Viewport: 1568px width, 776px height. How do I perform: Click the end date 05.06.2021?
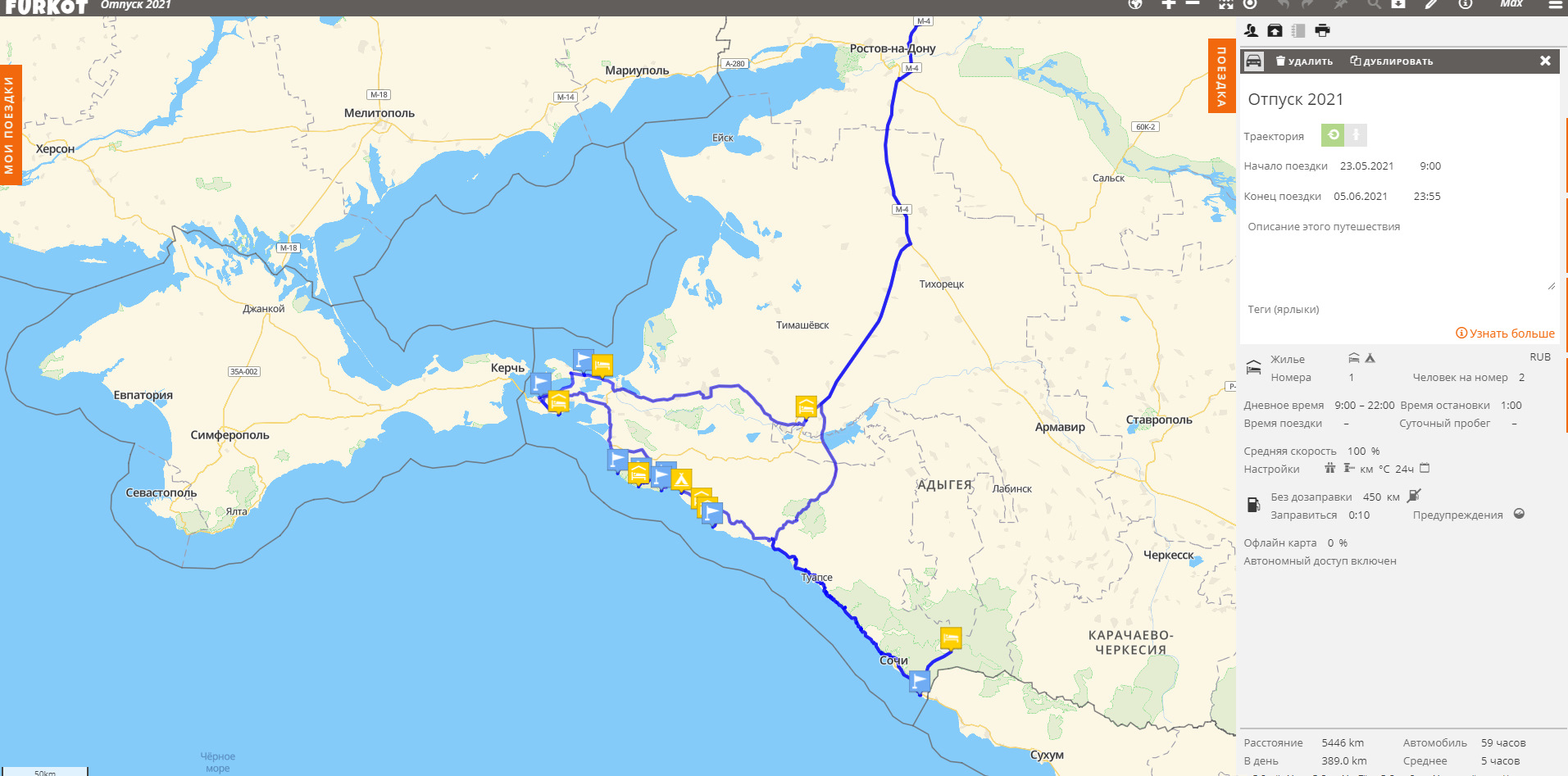pos(1361,196)
